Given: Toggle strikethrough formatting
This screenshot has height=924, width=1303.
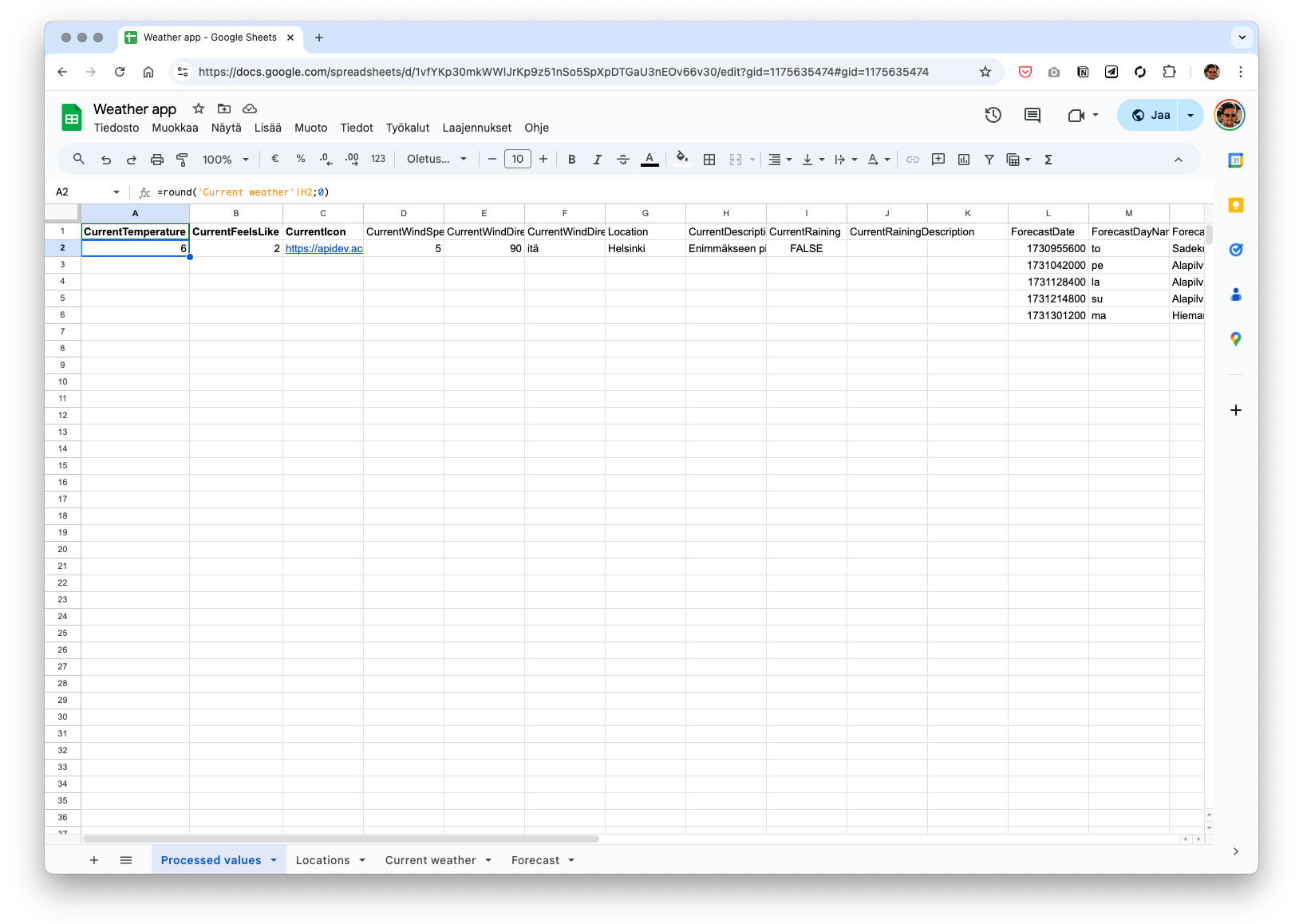Looking at the screenshot, I should tap(623, 160).
